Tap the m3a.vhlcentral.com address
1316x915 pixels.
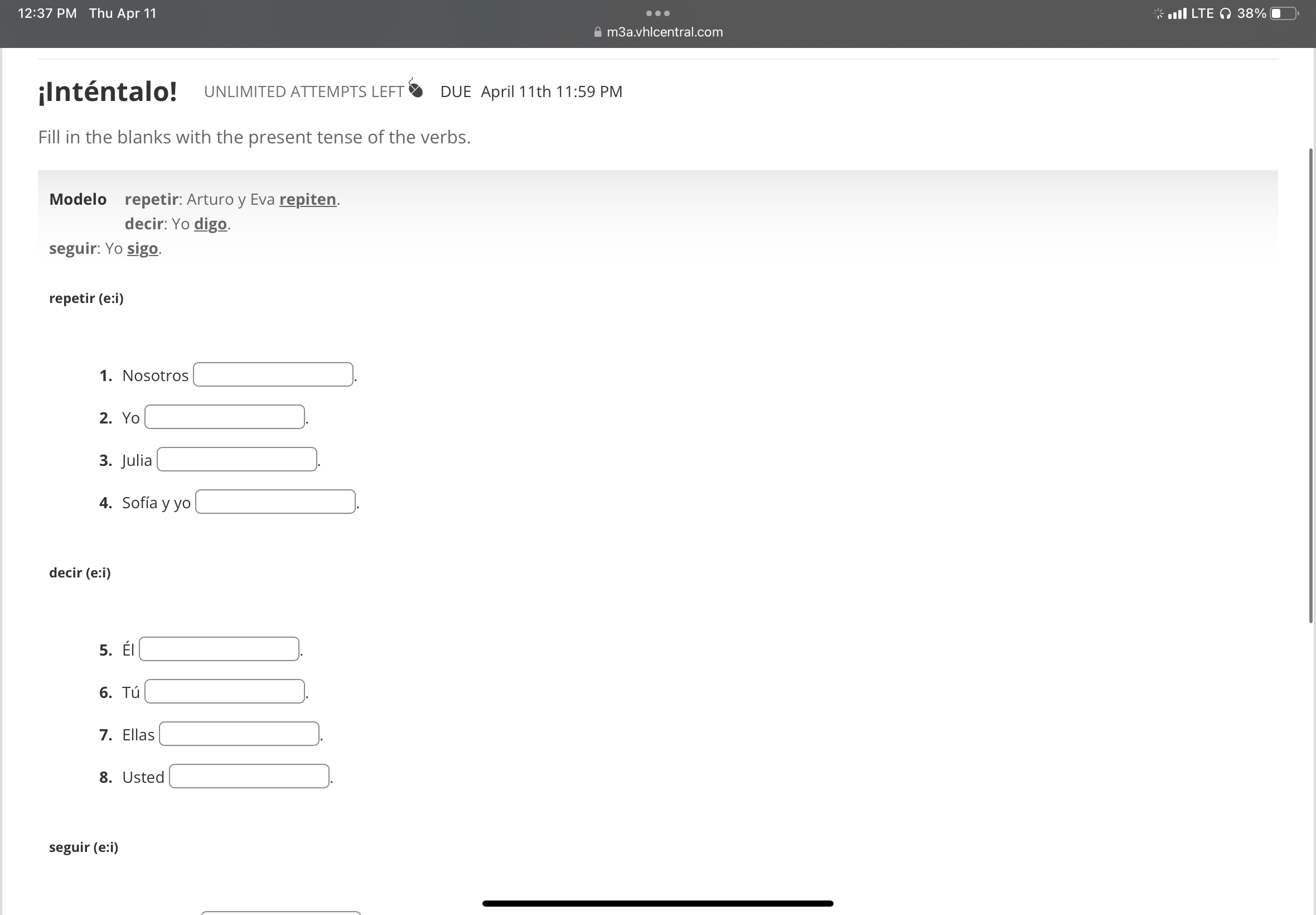(x=665, y=32)
